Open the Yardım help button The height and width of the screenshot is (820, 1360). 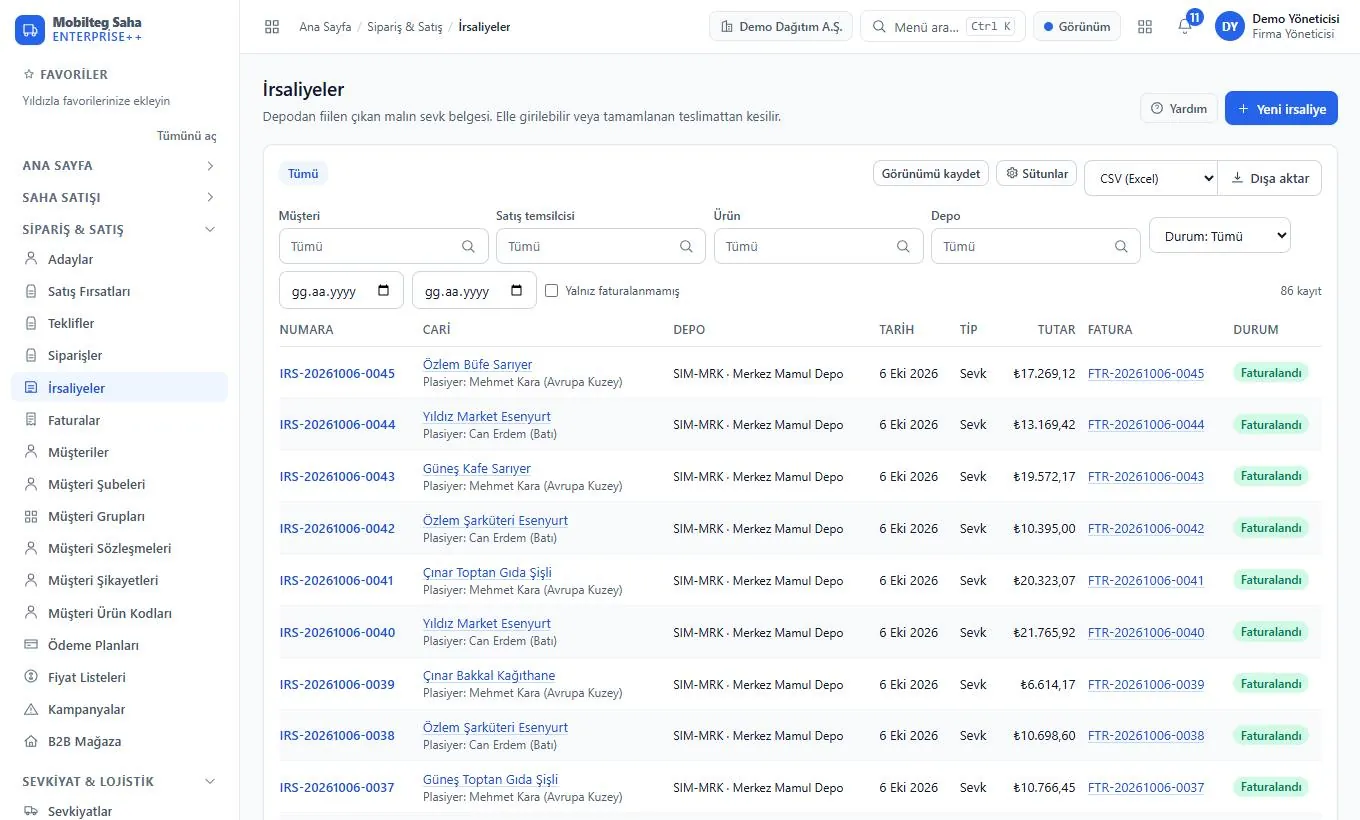tap(1179, 108)
